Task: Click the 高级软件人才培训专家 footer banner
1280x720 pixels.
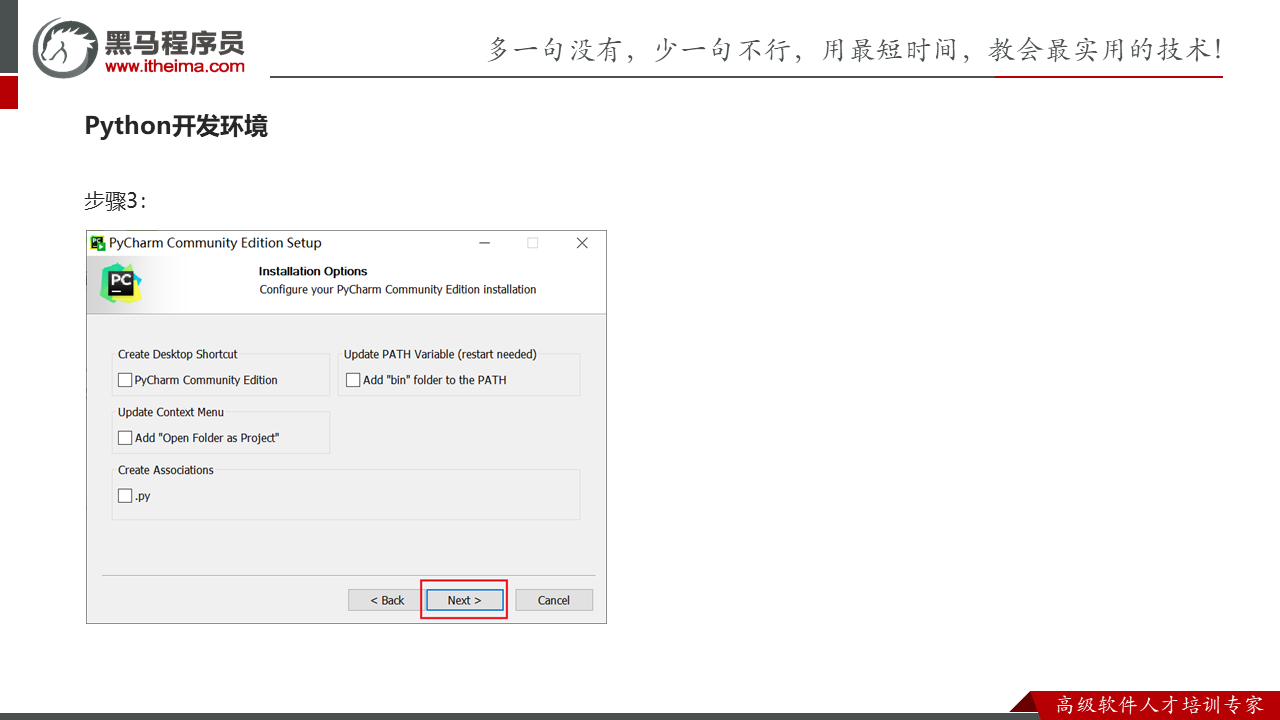Action: [1159, 705]
